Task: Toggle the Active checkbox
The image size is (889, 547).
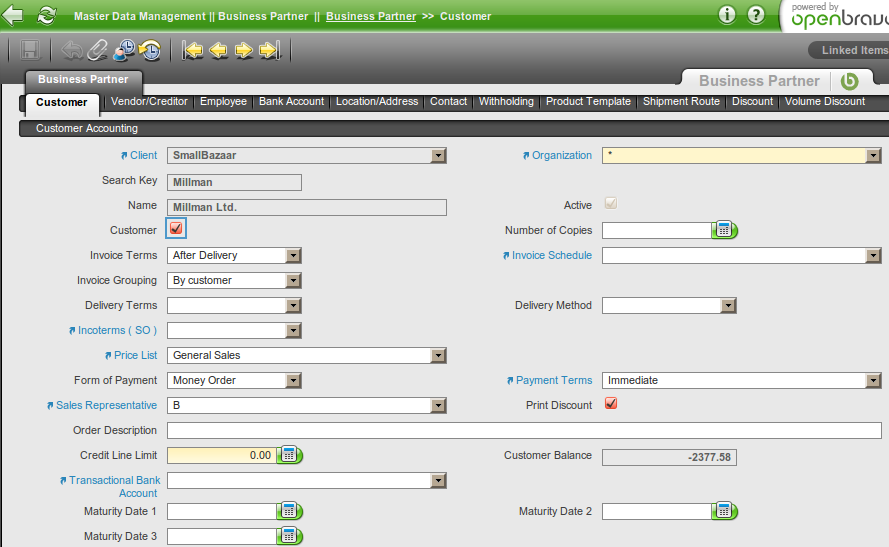Action: click(611, 204)
